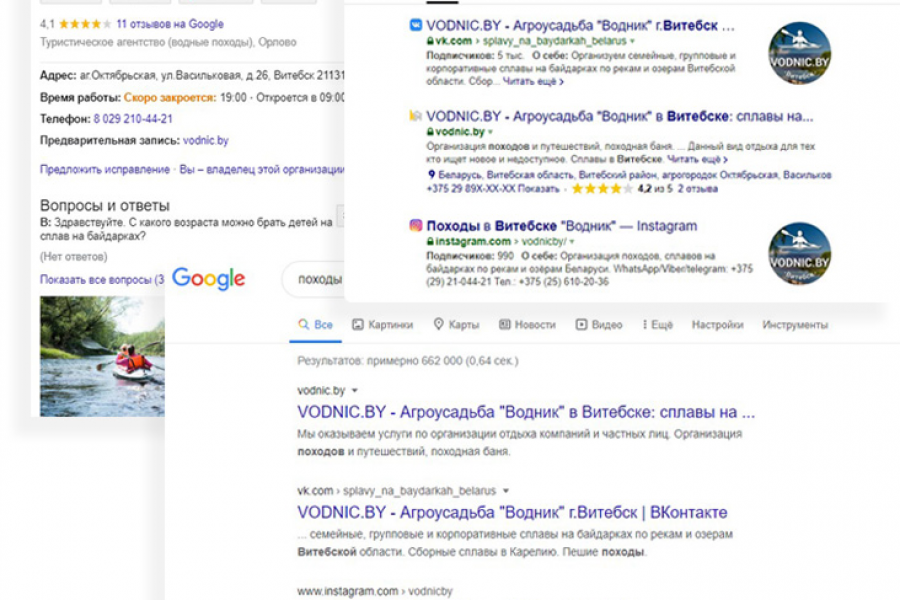Screen dimensions: 900x600
Task: Click the Google logo
Action: coord(208,278)
